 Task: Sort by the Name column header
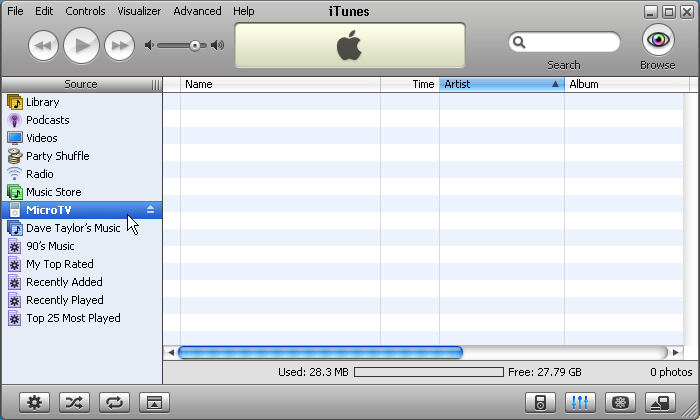pyautogui.click(x=280, y=84)
